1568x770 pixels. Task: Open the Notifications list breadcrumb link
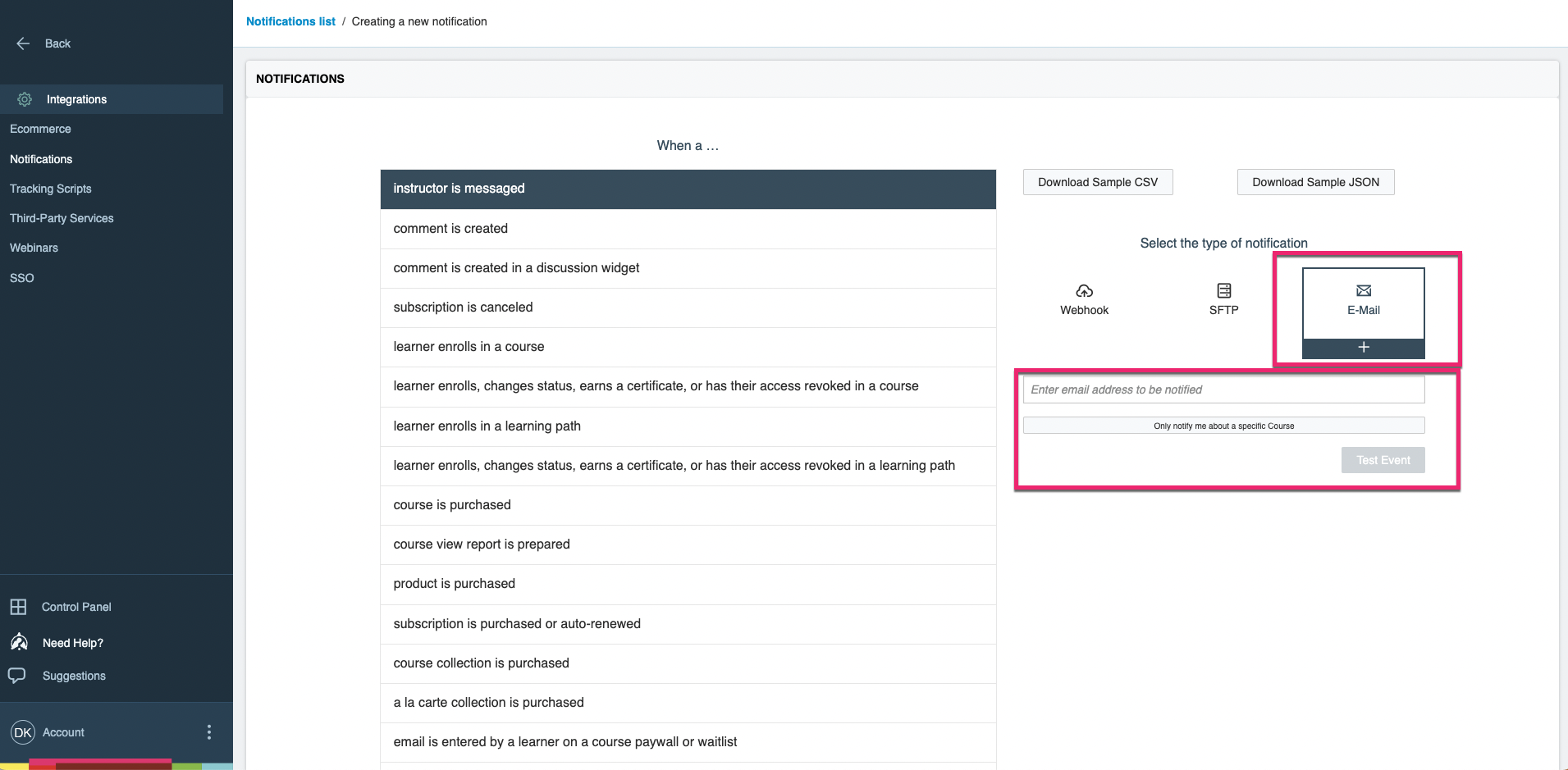click(290, 21)
